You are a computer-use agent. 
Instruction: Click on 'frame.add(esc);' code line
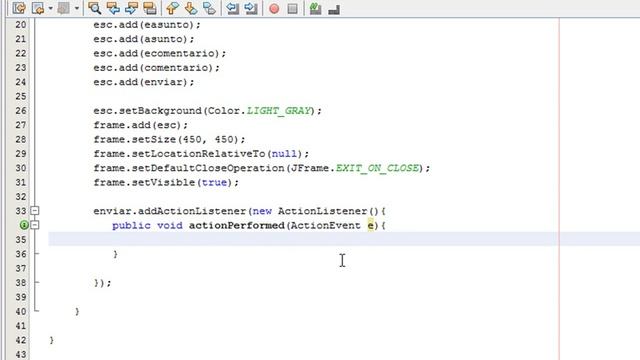click(140, 125)
